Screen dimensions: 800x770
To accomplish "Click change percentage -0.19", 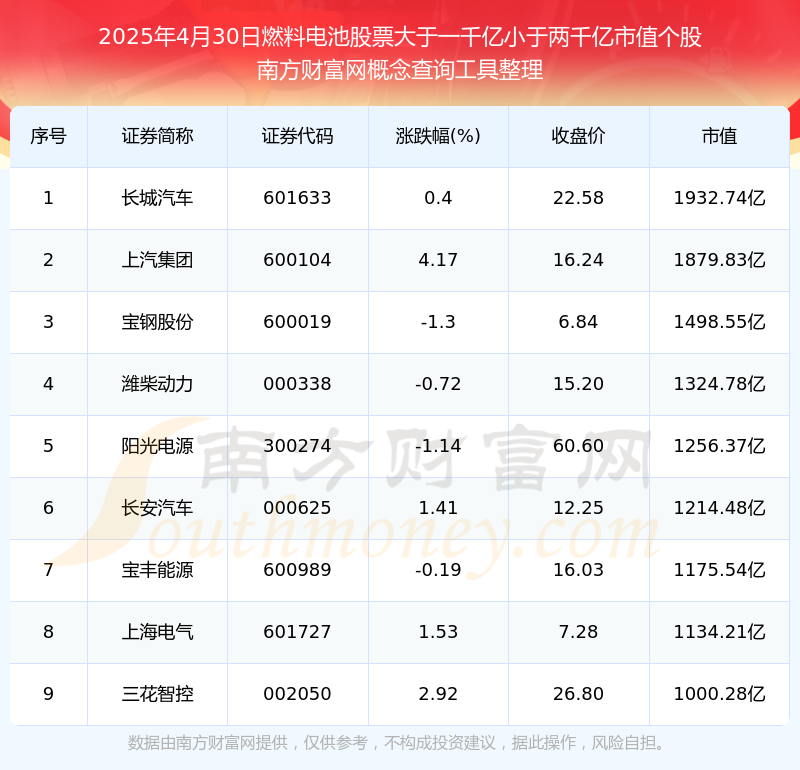I will [x=438, y=570].
